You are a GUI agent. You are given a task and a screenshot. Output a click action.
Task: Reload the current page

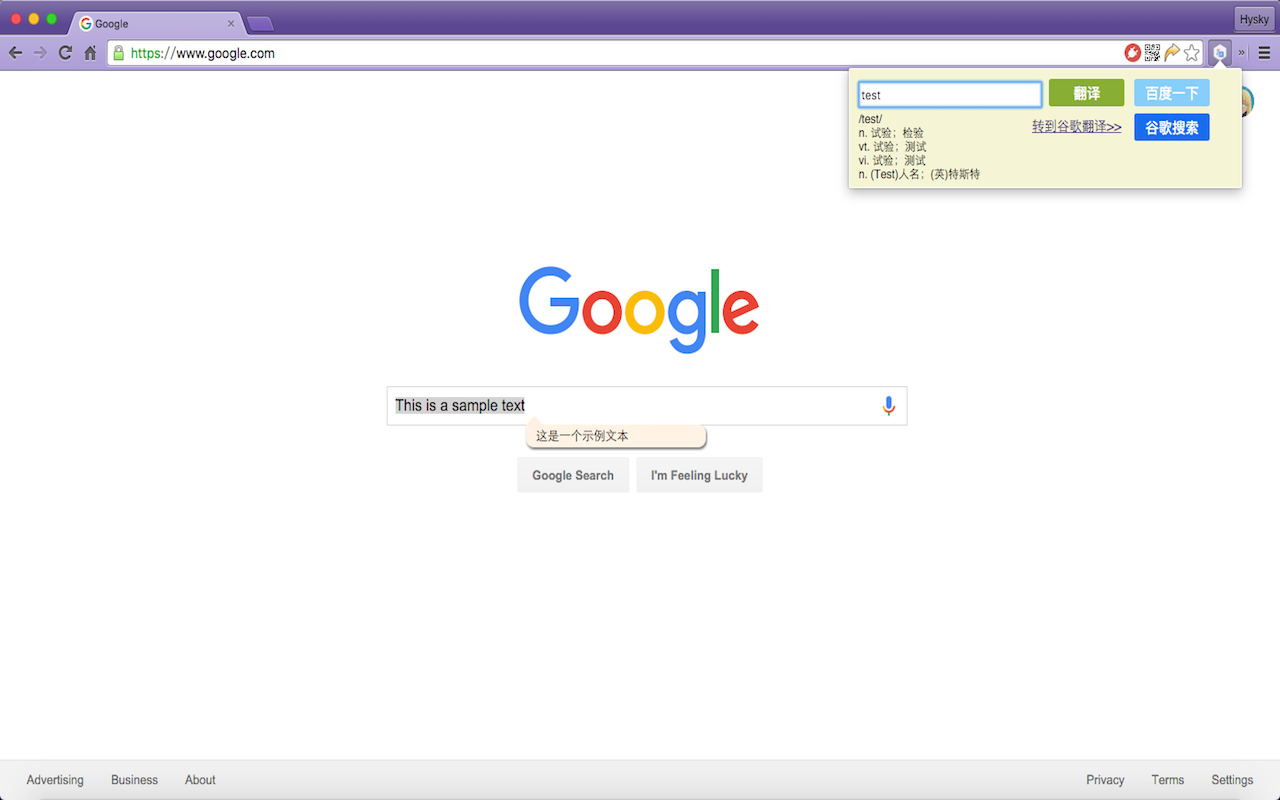click(65, 53)
